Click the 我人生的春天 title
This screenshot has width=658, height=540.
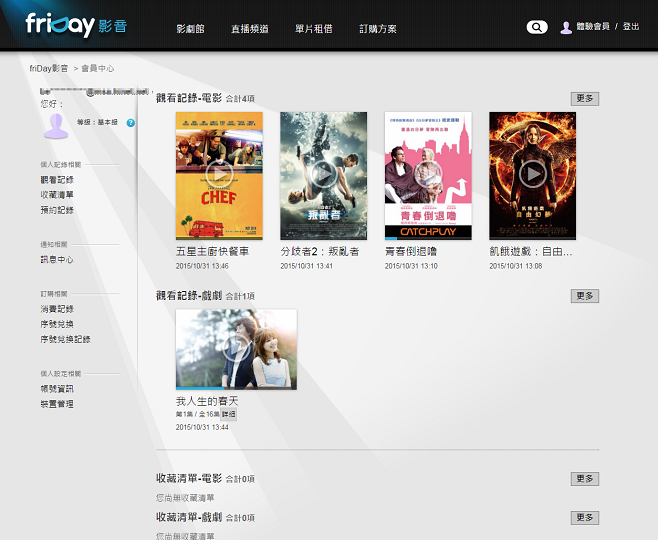coord(207,402)
